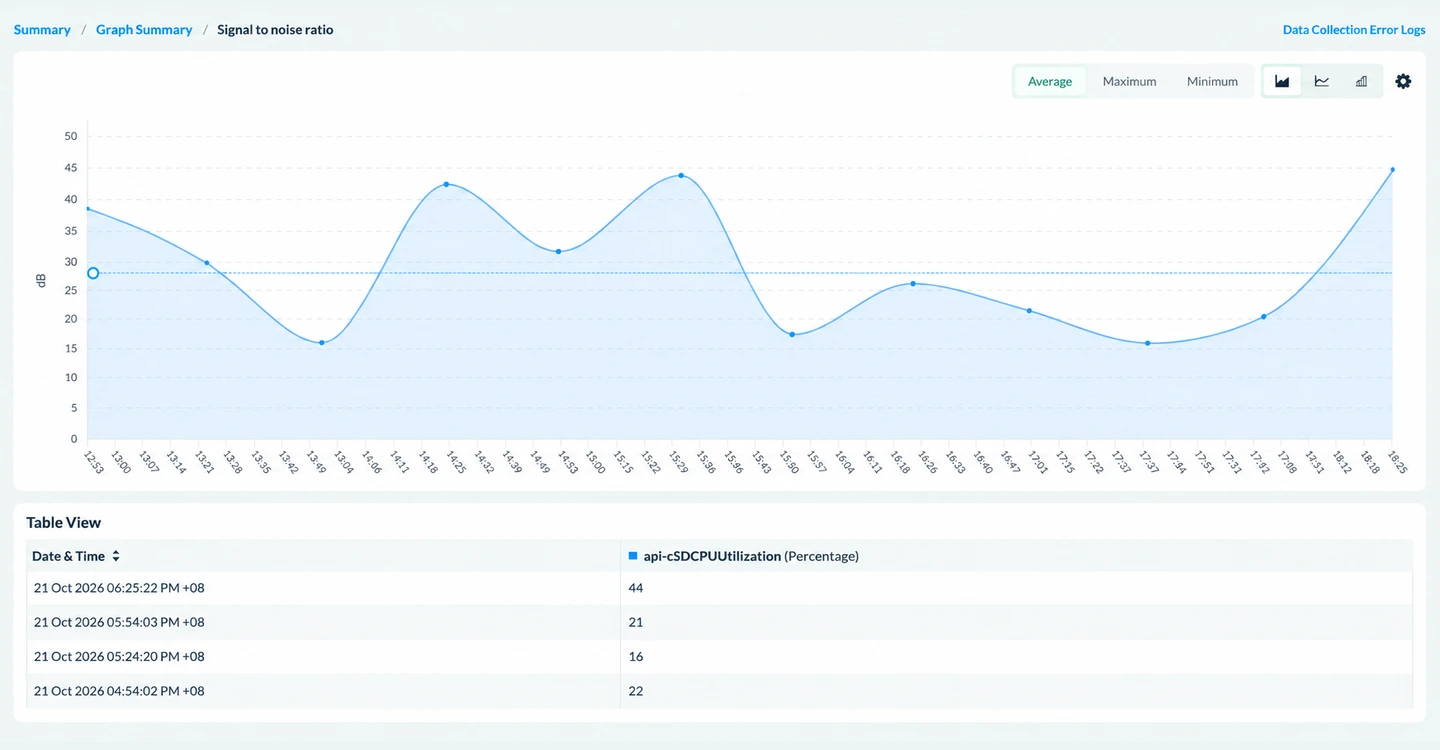Click the threshold circle marker on y-axis

[x=93, y=273]
